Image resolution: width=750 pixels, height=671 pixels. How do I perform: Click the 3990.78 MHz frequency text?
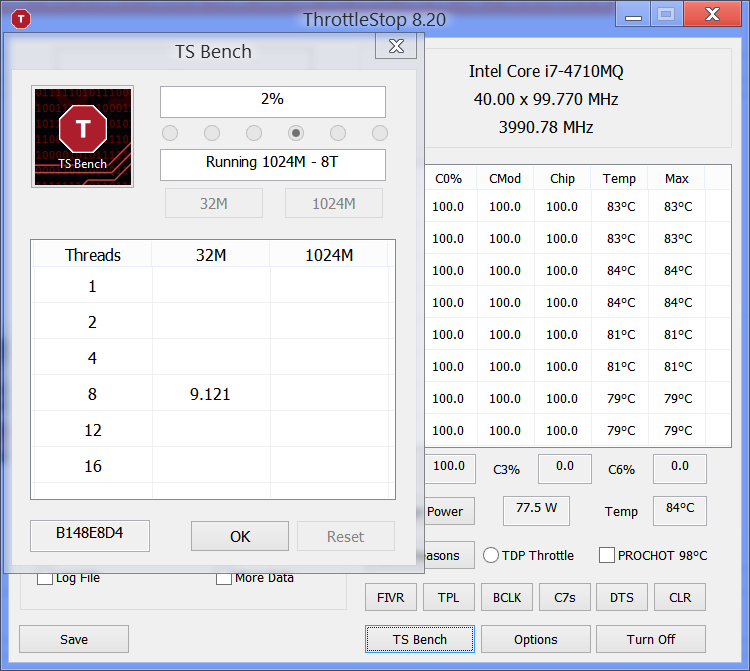coord(546,127)
